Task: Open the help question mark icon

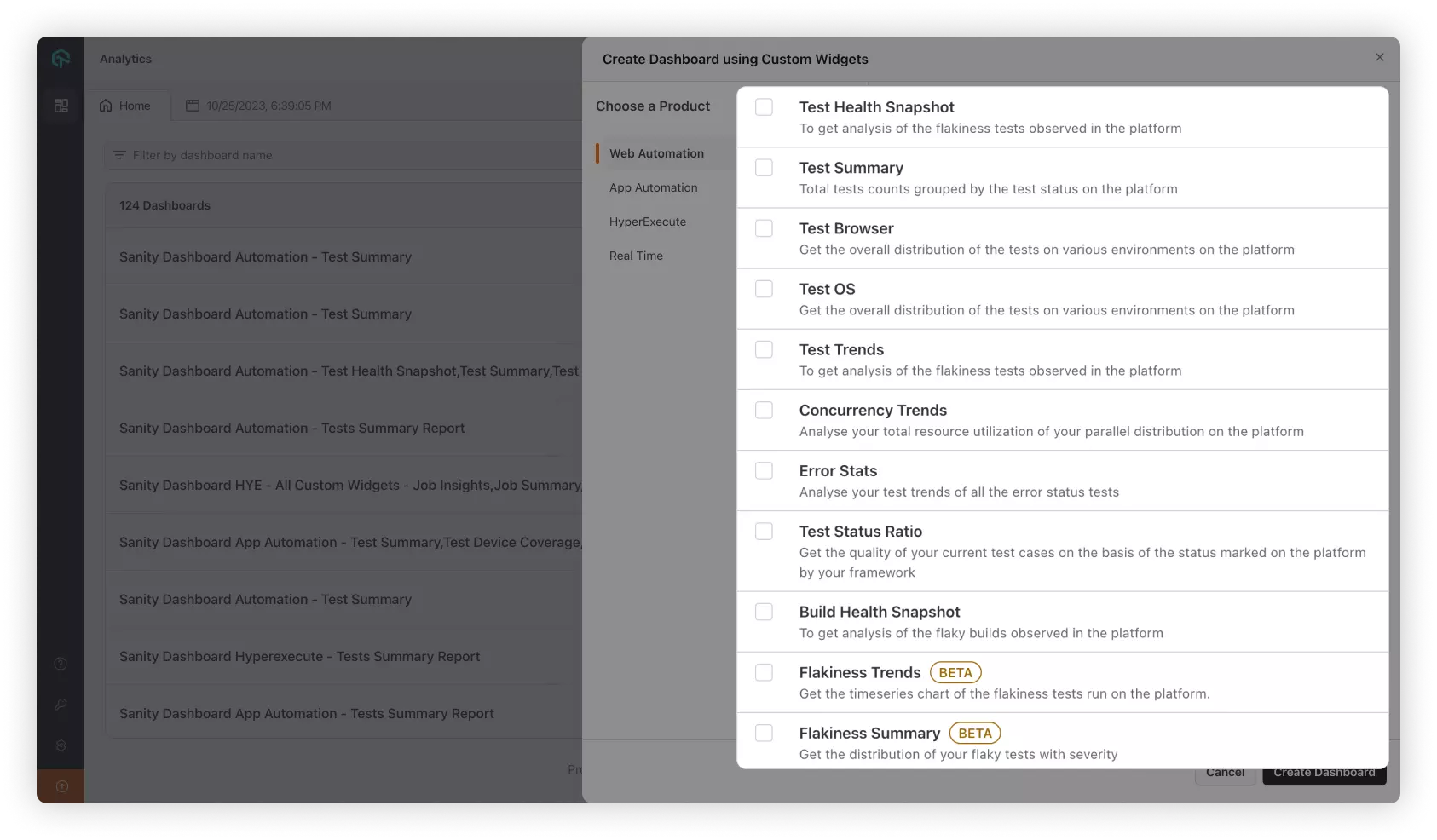Action: click(61, 664)
